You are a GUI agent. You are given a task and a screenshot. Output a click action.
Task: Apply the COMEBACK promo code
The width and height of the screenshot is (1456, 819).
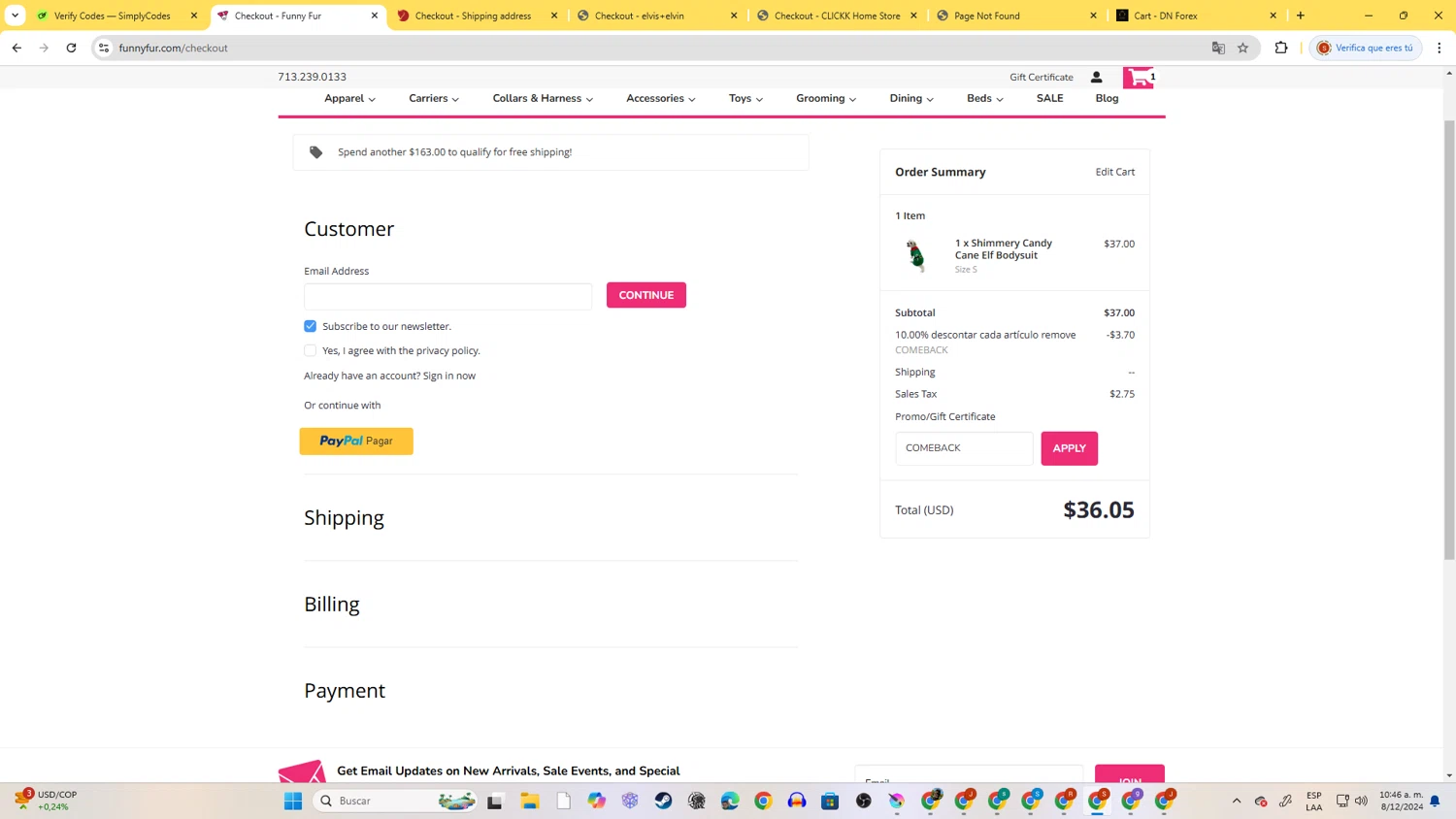point(1069,448)
